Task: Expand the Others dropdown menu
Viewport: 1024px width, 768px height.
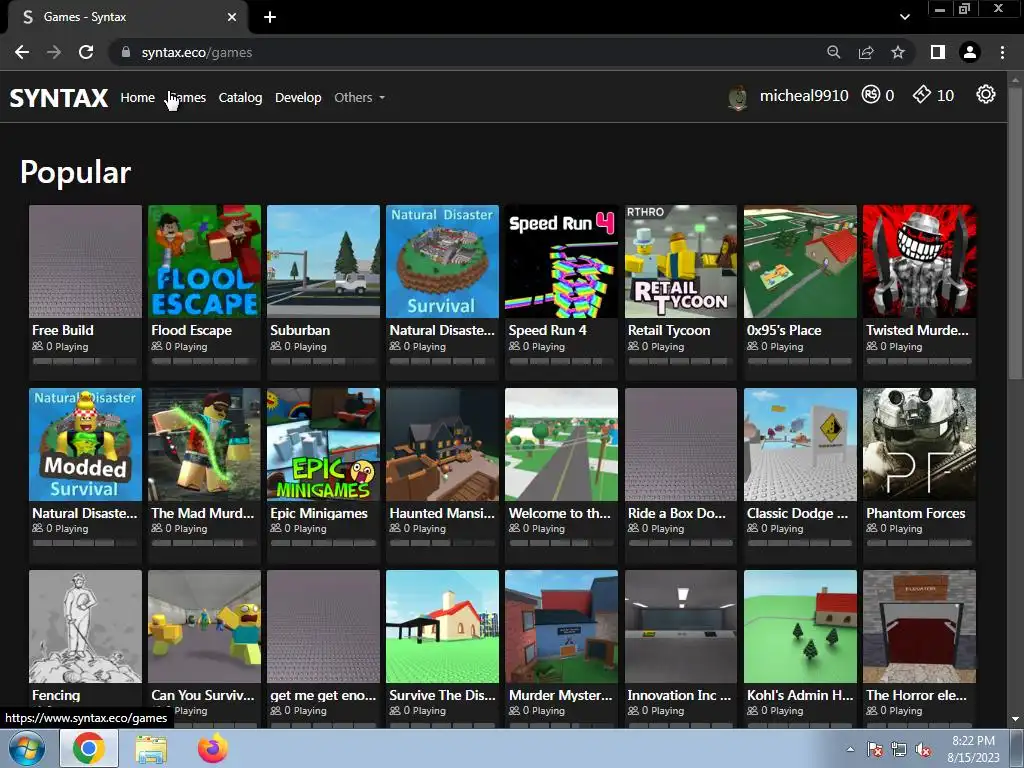Action: pos(359,97)
